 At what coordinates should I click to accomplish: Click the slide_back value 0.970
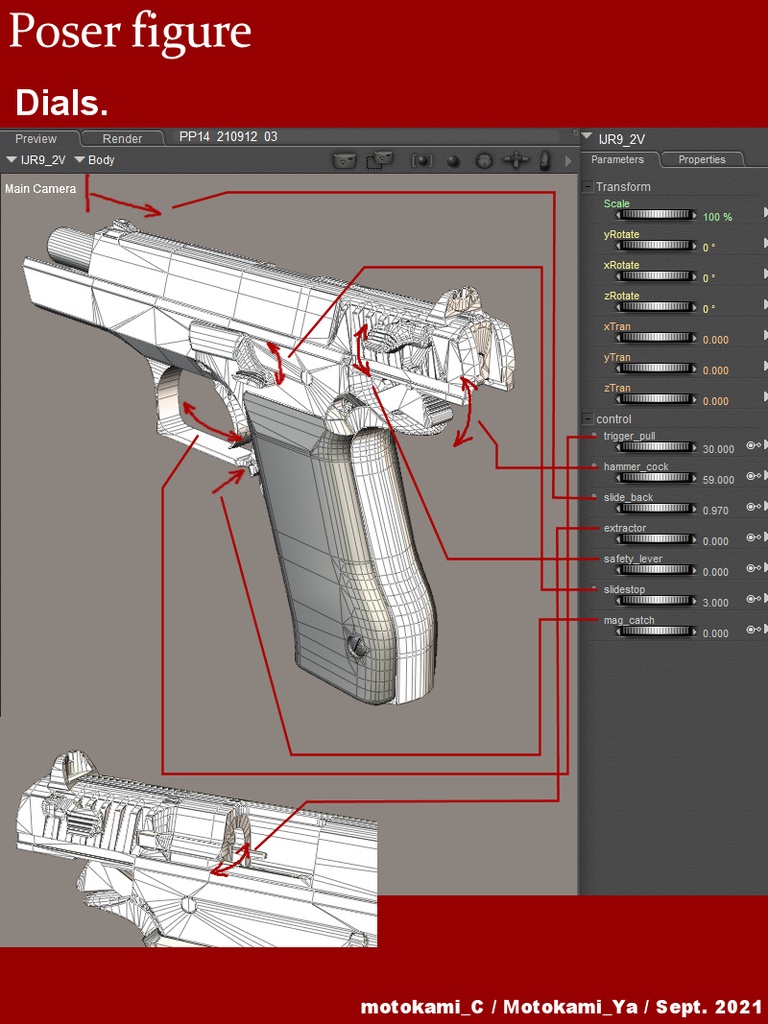pyautogui.click(x=716, y=511)
